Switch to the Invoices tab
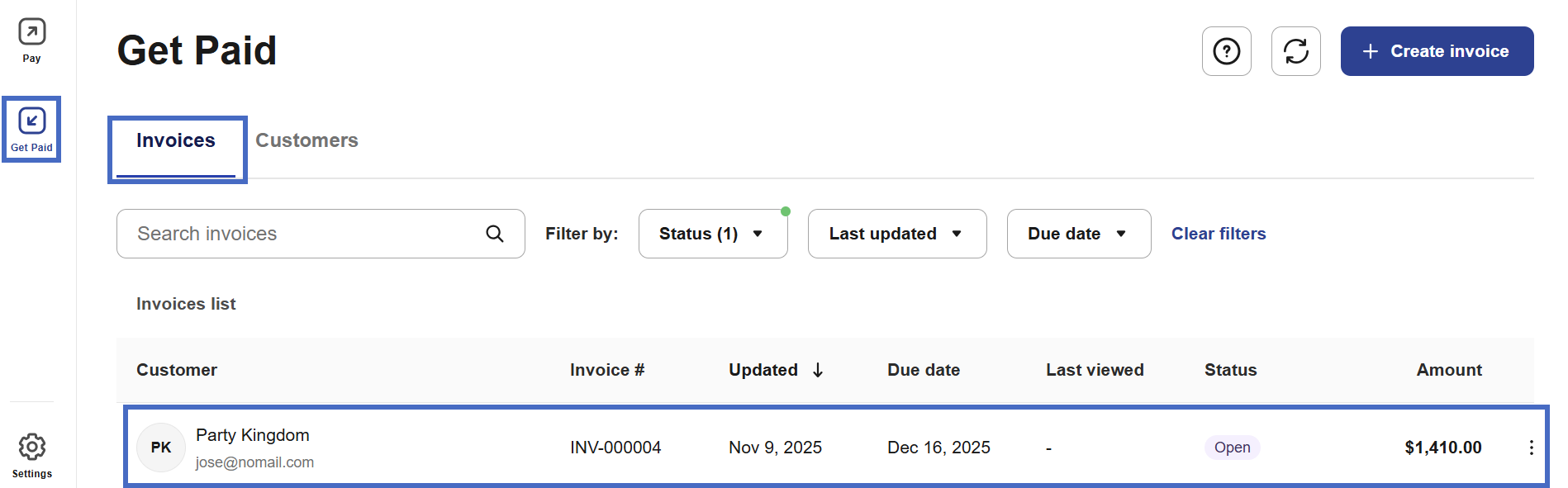The width and height of the screenshot is (1568, 488). pos(176,141)
